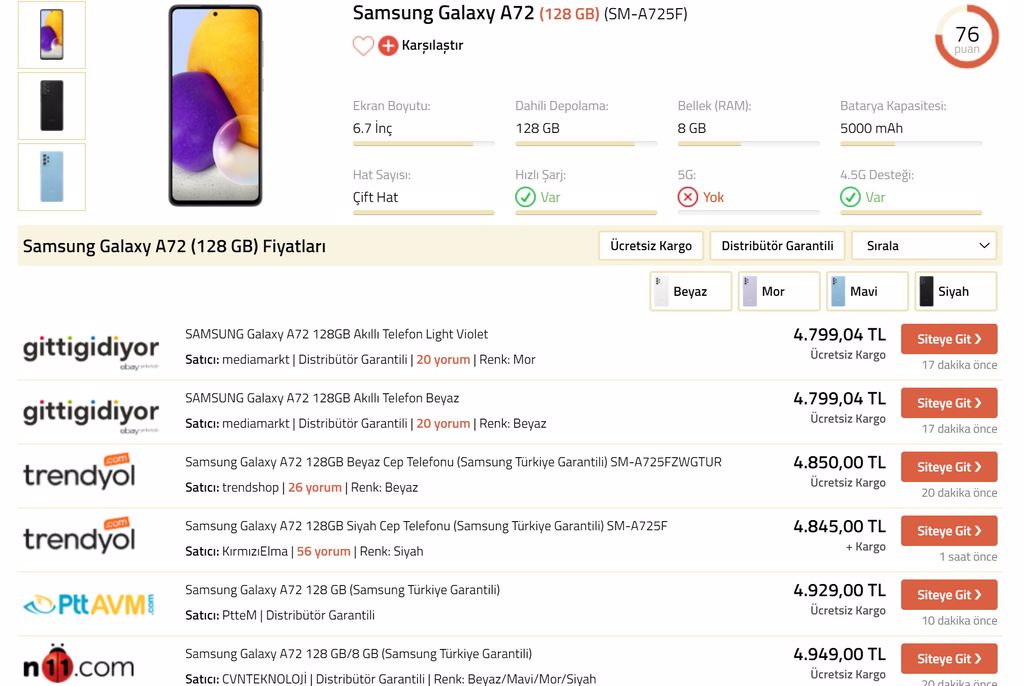This screenshot has width=1024, height=686.
Task: View the purple phone front thumbnail
Action: point(52,35)
